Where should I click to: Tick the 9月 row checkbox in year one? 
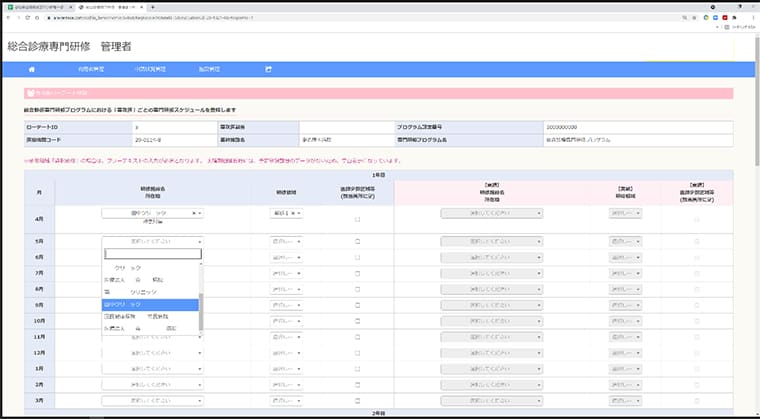coord(358,306)
